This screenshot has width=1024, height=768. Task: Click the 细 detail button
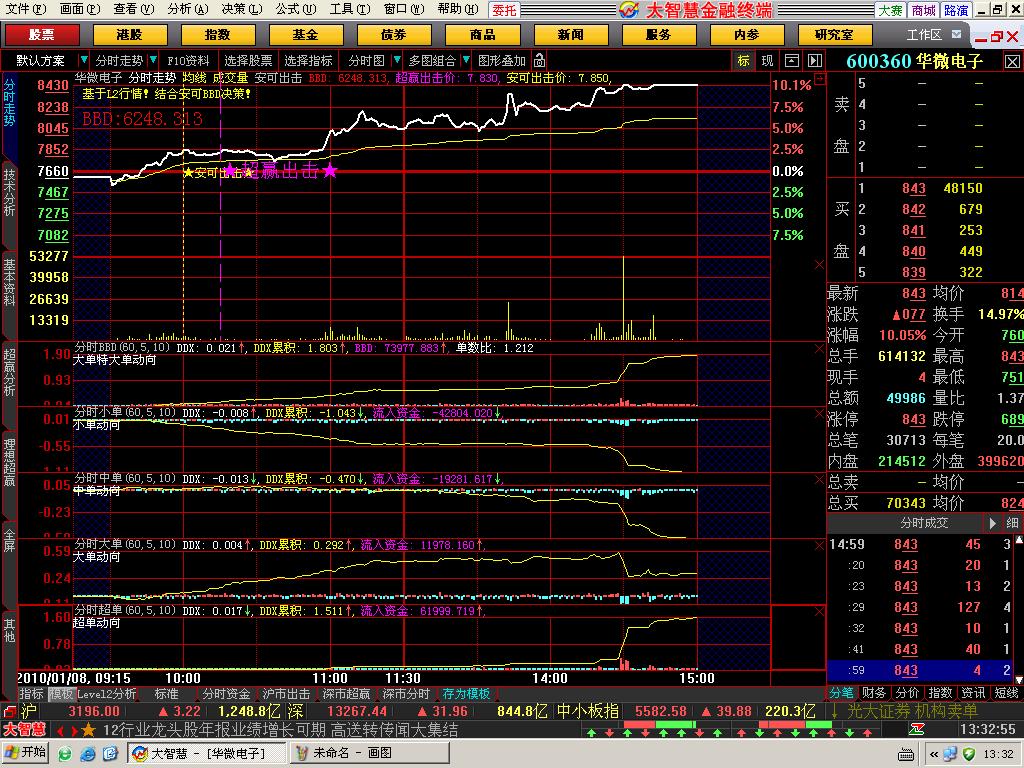pos(1012,523)
